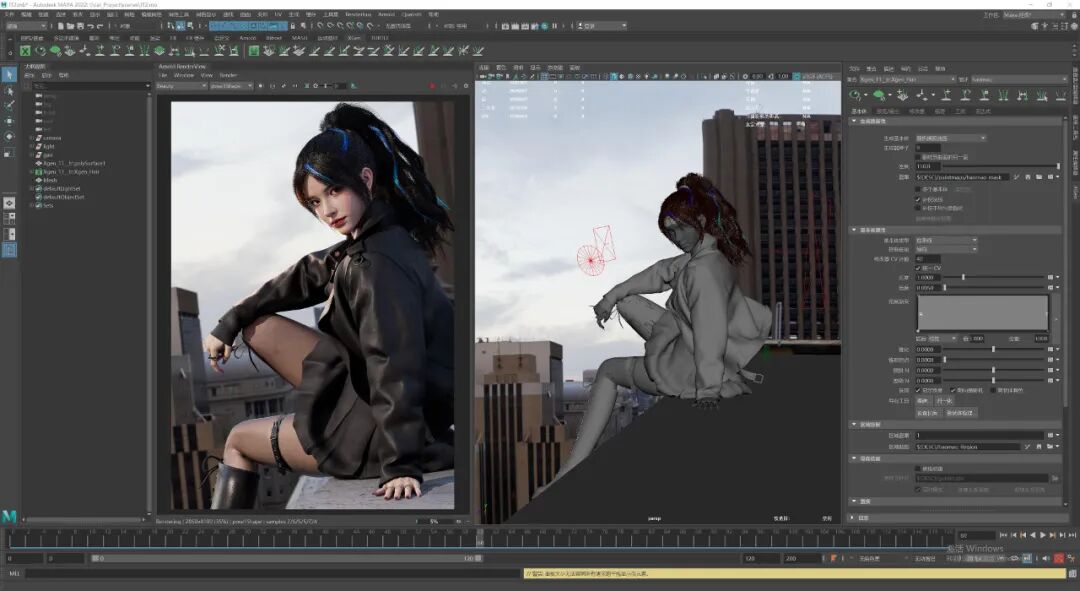1080x591 pixels.
Task: Open Render menu in Arnold RenderView
Action: tap(228, 75)
